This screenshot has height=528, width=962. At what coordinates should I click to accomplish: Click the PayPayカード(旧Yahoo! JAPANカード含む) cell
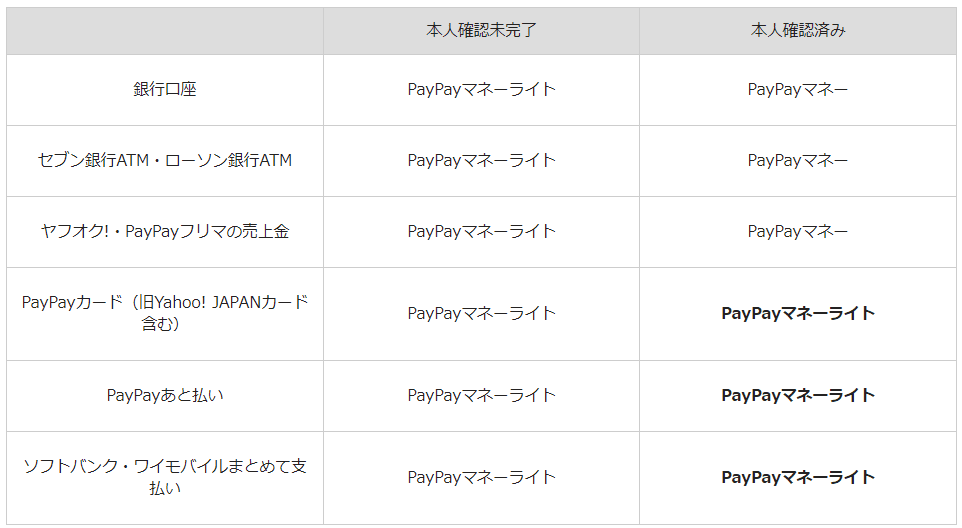click(165, 313)
